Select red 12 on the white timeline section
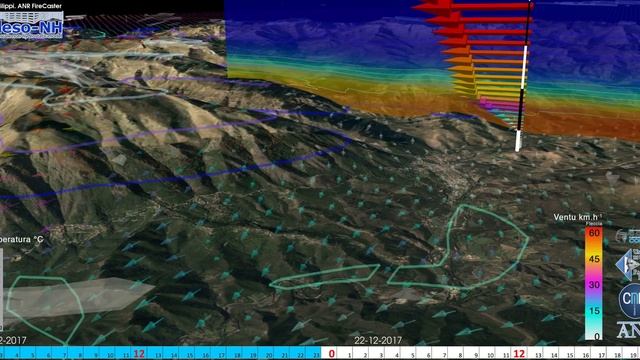Image resolution: width=640 pixels, height=360 pixels. tap(519, 354)
